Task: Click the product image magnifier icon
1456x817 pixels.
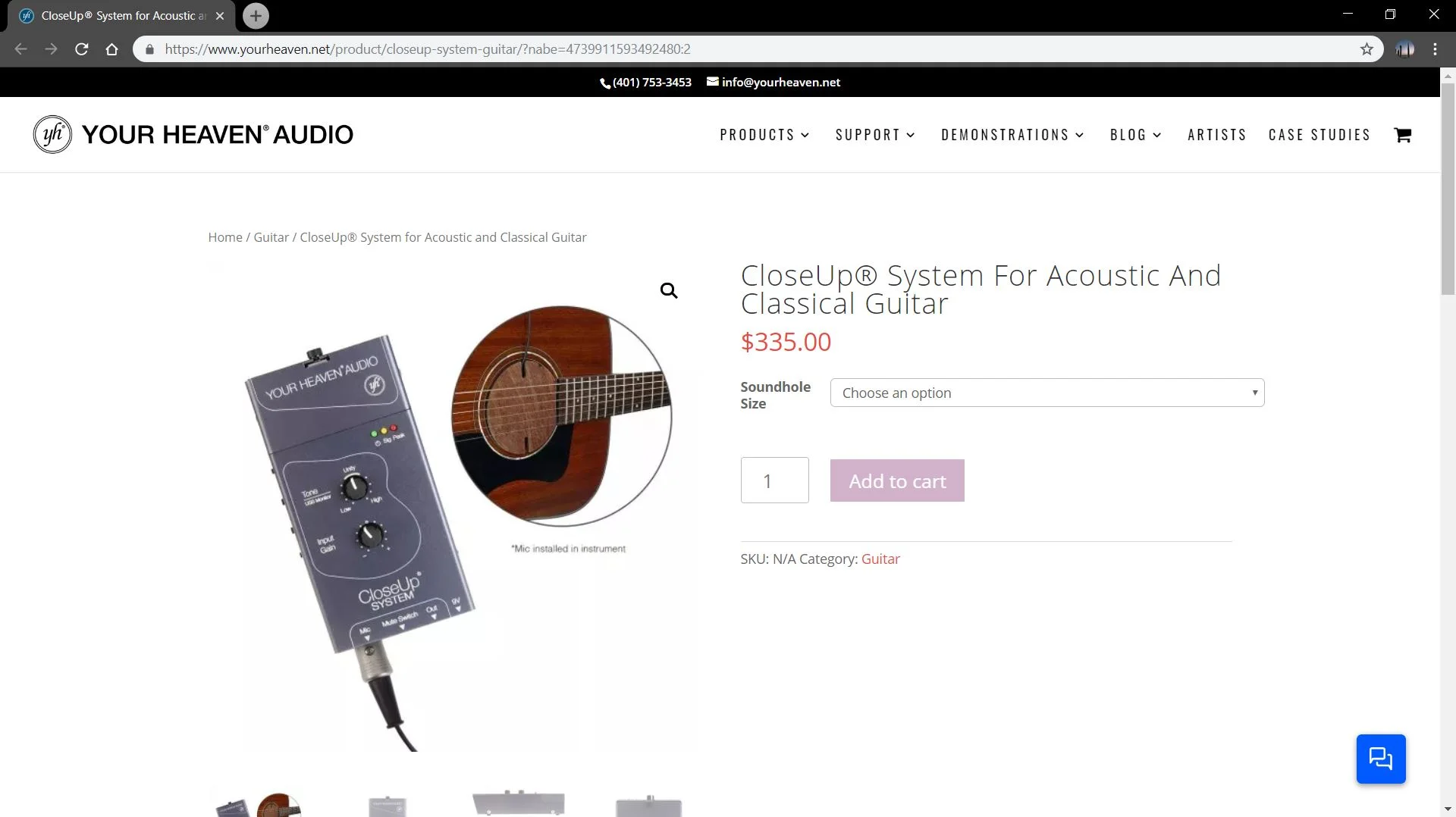Action: click(x=668, y=291)
